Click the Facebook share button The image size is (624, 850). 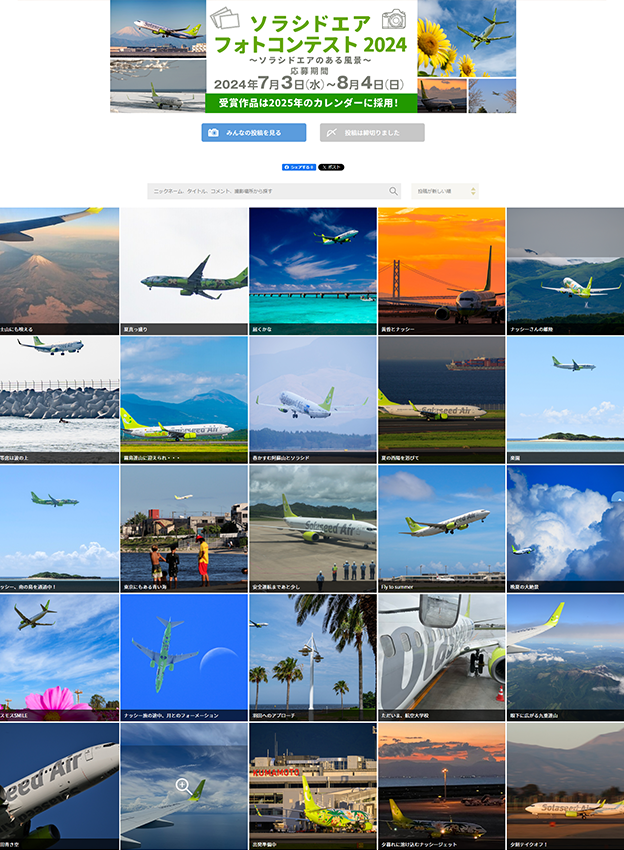tap(299, 167)
